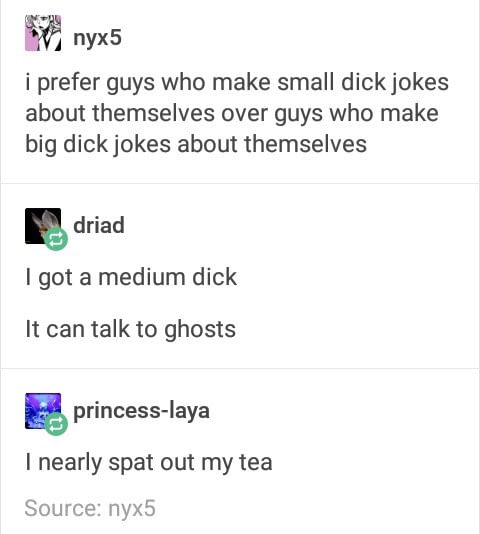Viewport: 480px width, 534px height.
Task: Click the line "big dick jokes about themselves"
Action: [x=196, y=145]
